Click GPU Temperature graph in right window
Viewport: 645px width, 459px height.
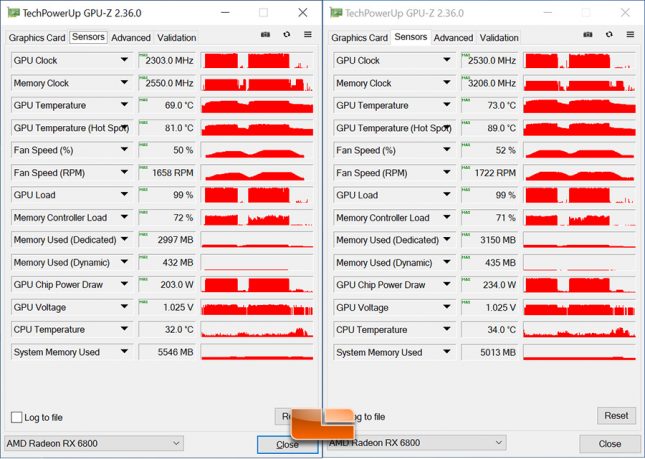click(580, 105)
